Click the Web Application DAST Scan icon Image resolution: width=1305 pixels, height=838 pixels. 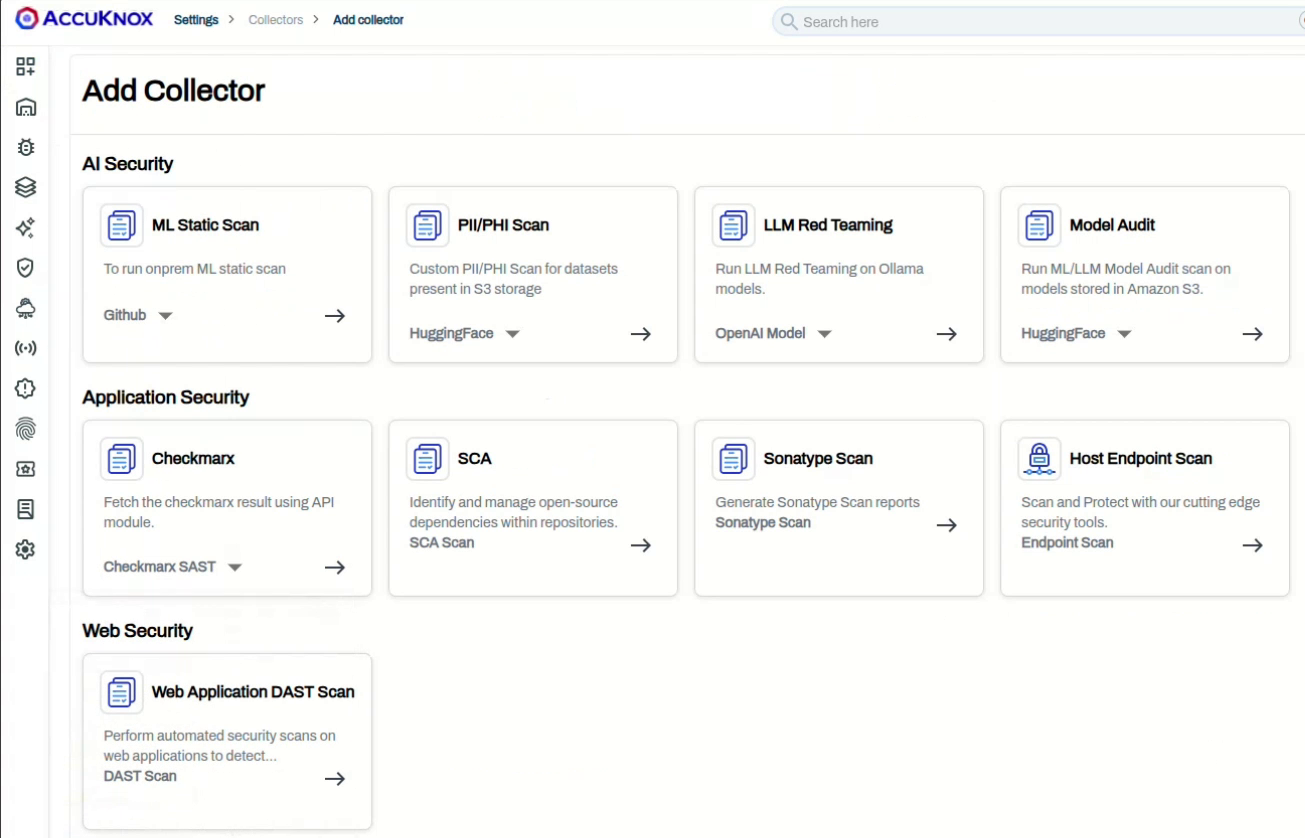122,692
